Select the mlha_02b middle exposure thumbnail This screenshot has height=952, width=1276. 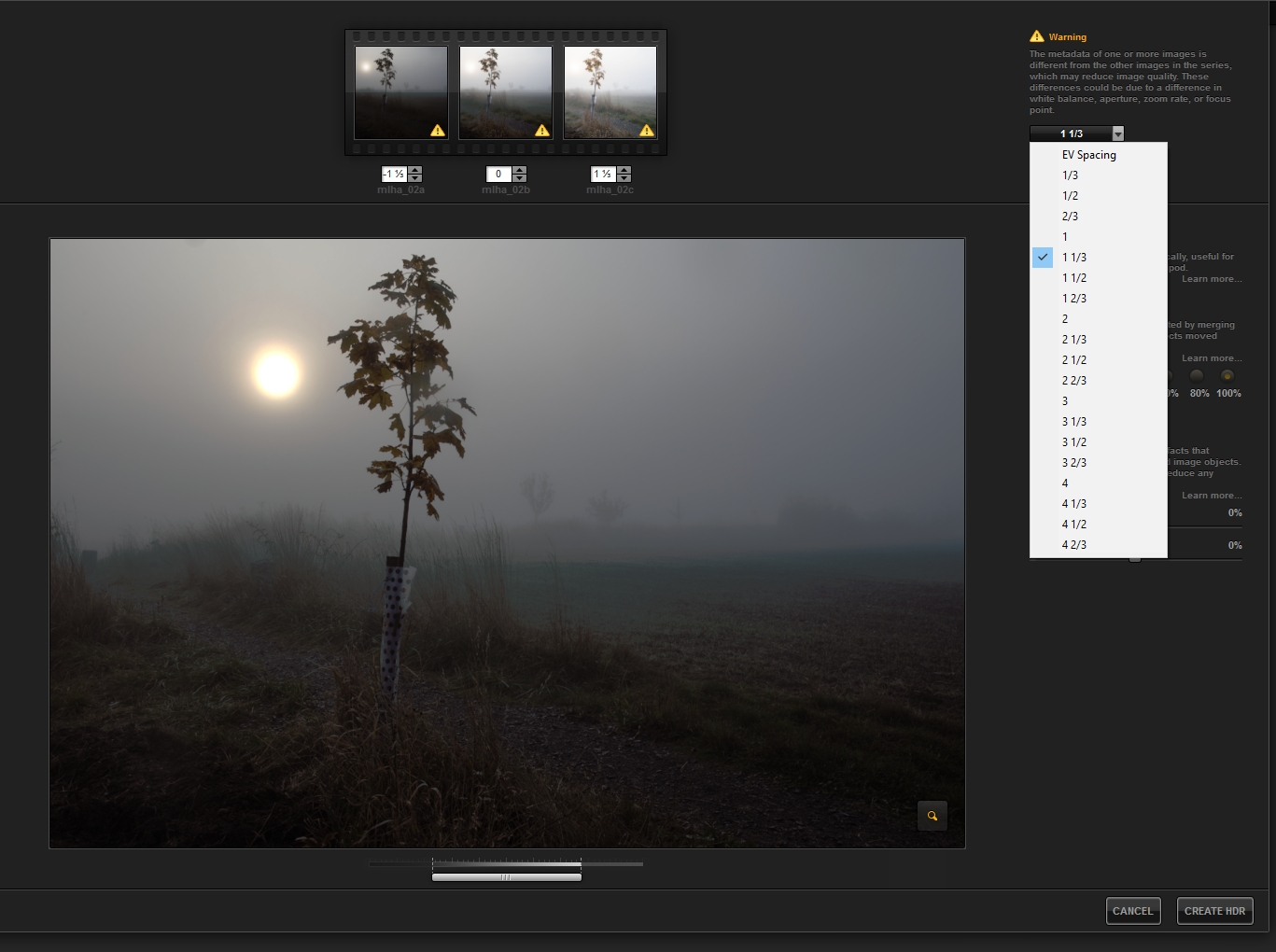505,92
